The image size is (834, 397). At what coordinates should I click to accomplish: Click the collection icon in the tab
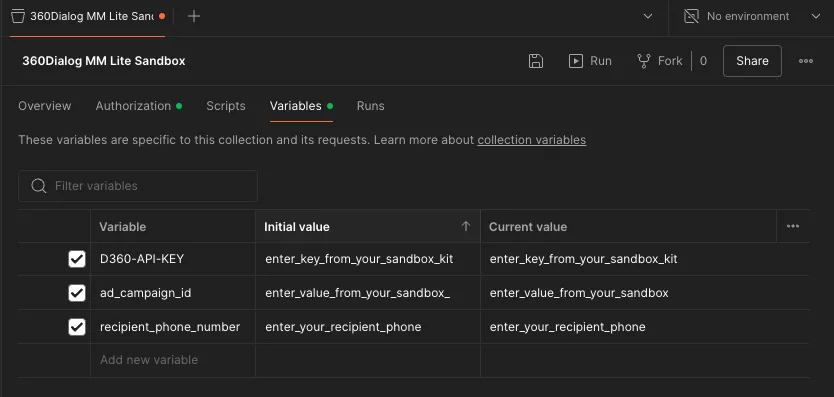point(18,16)
